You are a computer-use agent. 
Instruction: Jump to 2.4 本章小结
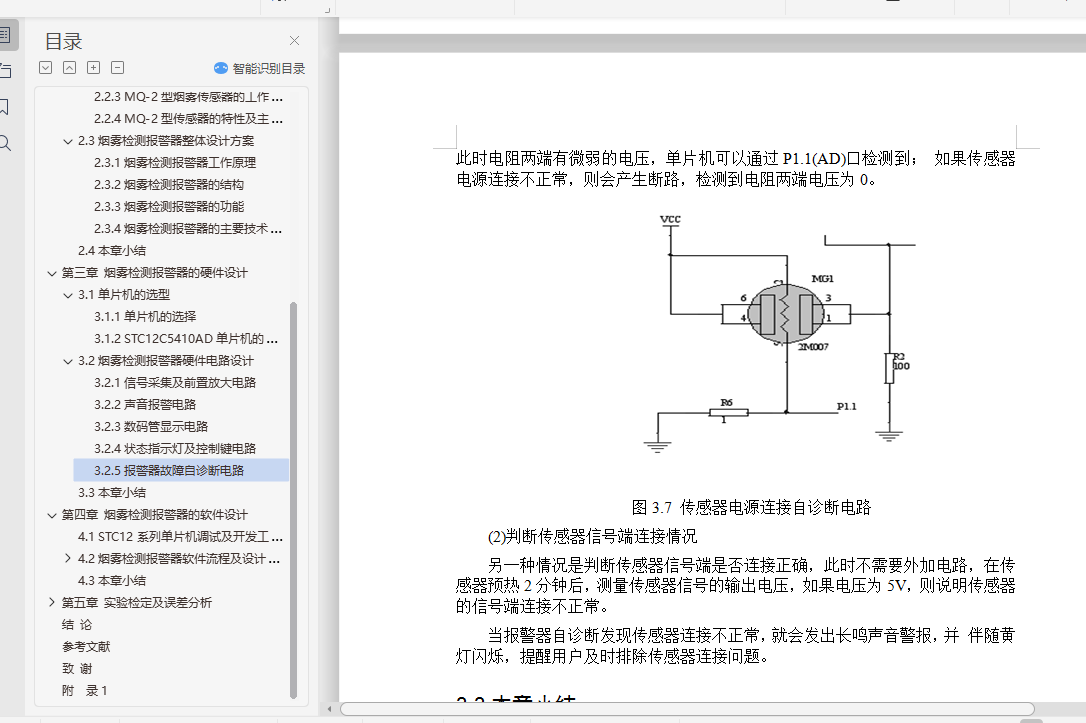[112, 251]
